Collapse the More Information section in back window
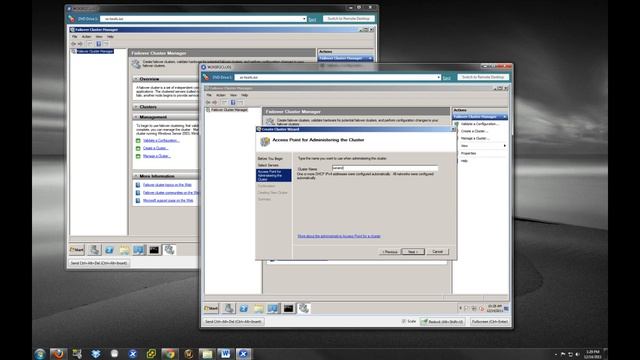Viewport: 640px width, 360px height. click(136, 176)
